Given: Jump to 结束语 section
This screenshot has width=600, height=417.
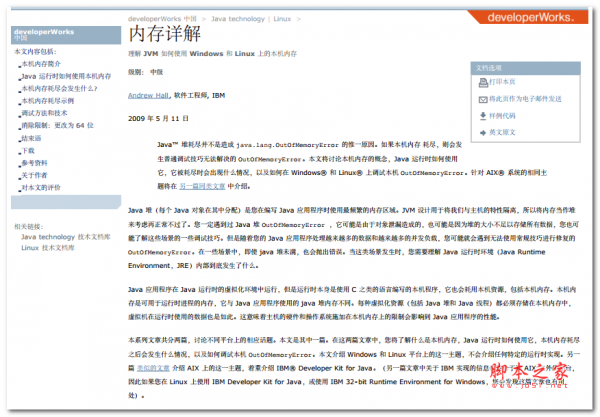Looking at the screenshot, I should point(31,138).
